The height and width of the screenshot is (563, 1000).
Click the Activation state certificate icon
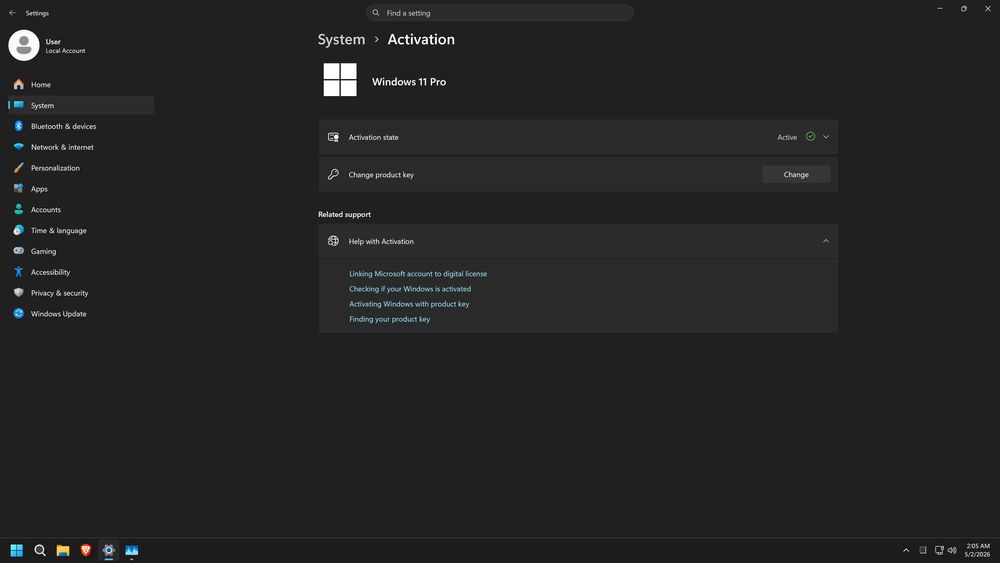pos(333,137)
